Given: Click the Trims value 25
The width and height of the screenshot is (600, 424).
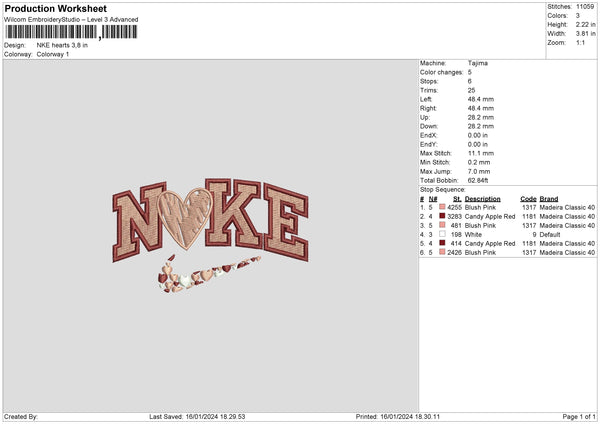Looking at the screenshot, I should (471, 90).
